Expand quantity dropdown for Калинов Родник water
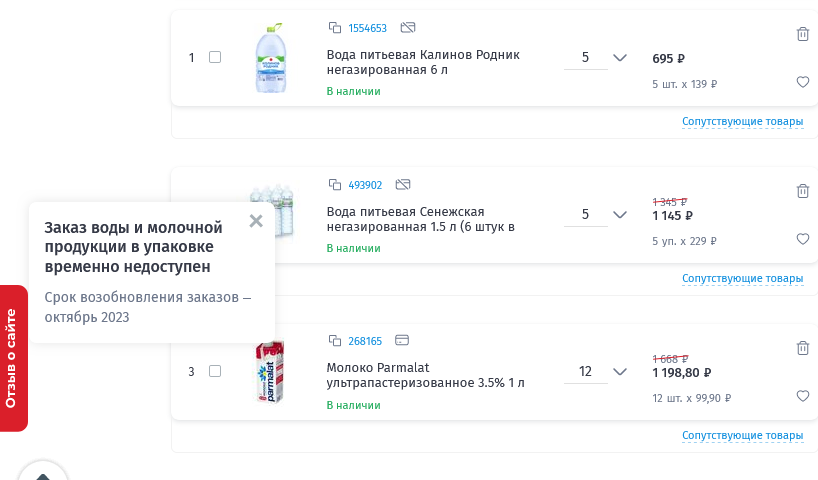 [619, 57]
